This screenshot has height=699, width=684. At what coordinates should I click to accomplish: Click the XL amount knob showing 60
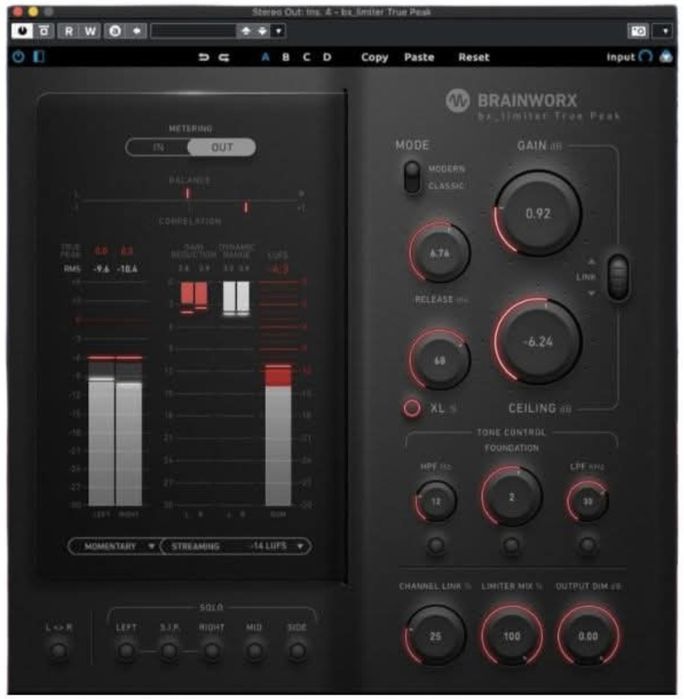coord(440,360)
